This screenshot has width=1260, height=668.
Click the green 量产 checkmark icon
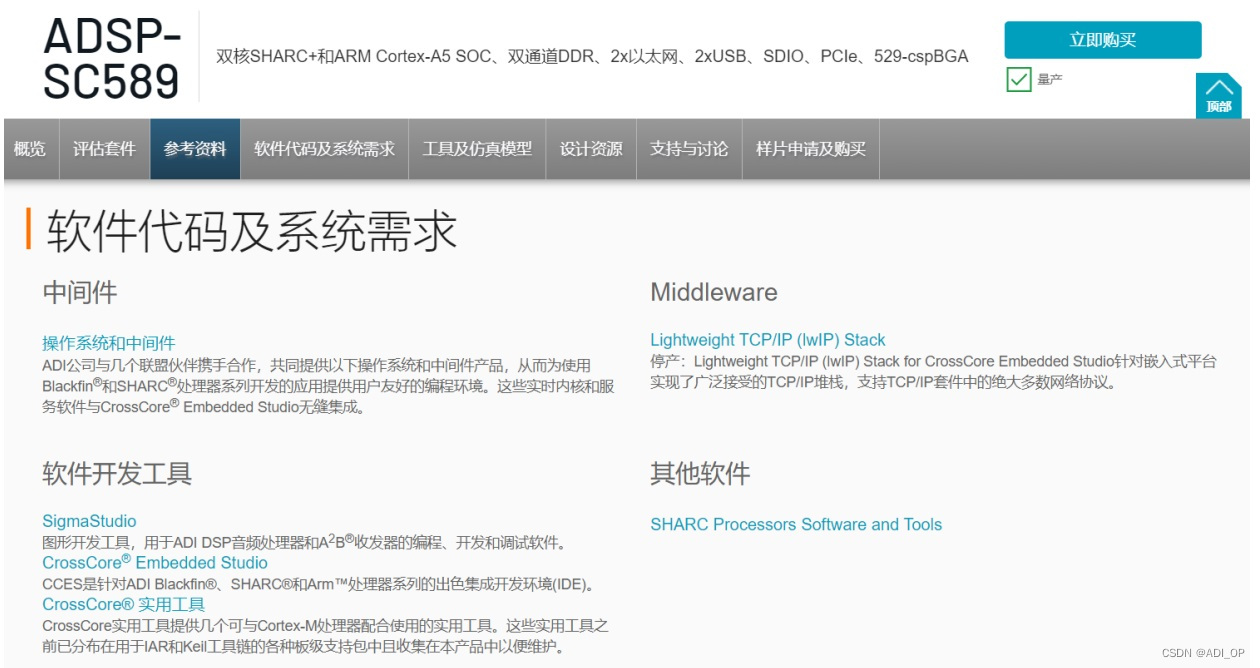pyautogui.click(x=1018, y=79)
